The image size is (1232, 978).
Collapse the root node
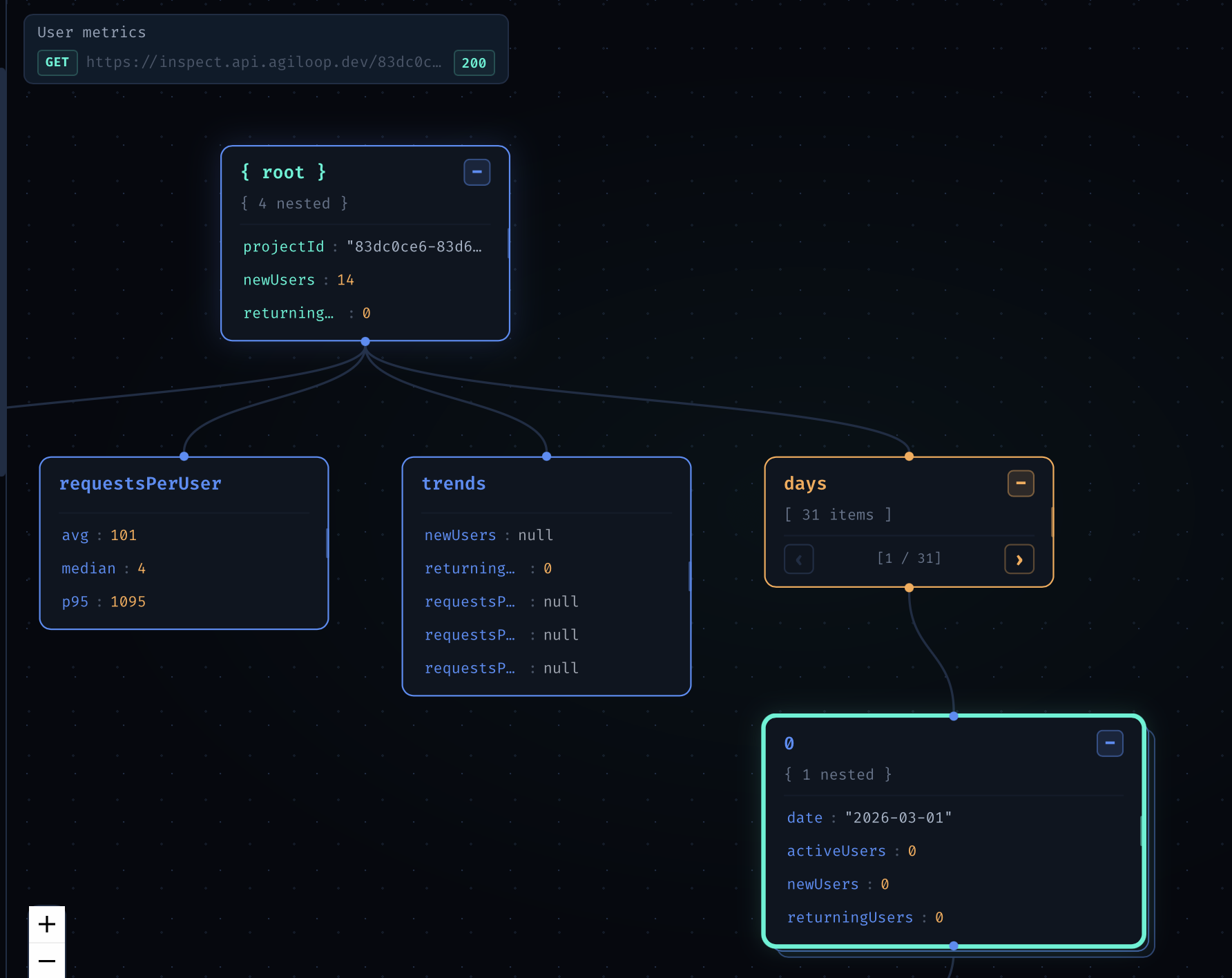[477, 172]
